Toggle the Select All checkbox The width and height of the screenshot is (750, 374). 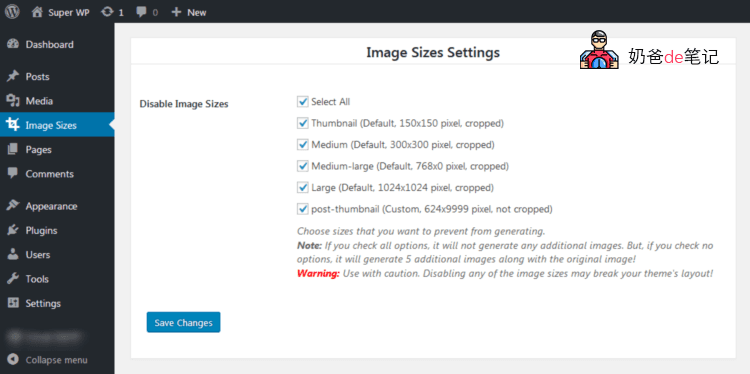[x=302, y=101]
